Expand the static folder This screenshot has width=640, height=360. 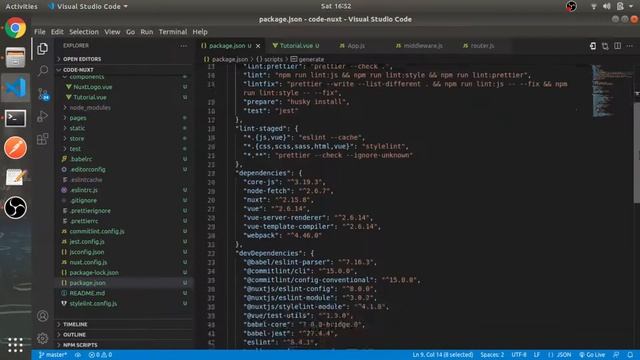click(x=77, y=128)
